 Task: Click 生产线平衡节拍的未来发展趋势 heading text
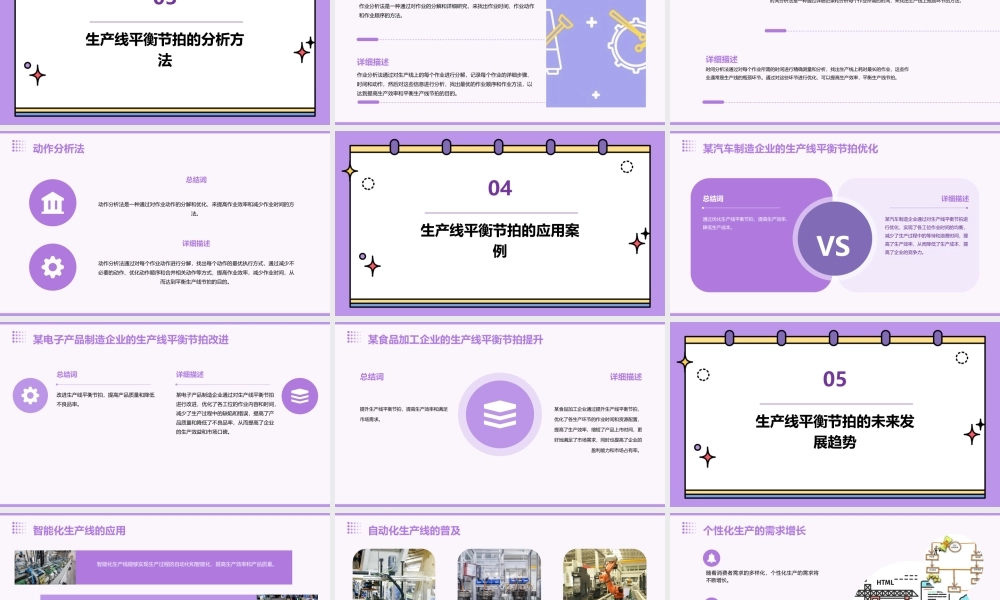[x=835, y=432]
